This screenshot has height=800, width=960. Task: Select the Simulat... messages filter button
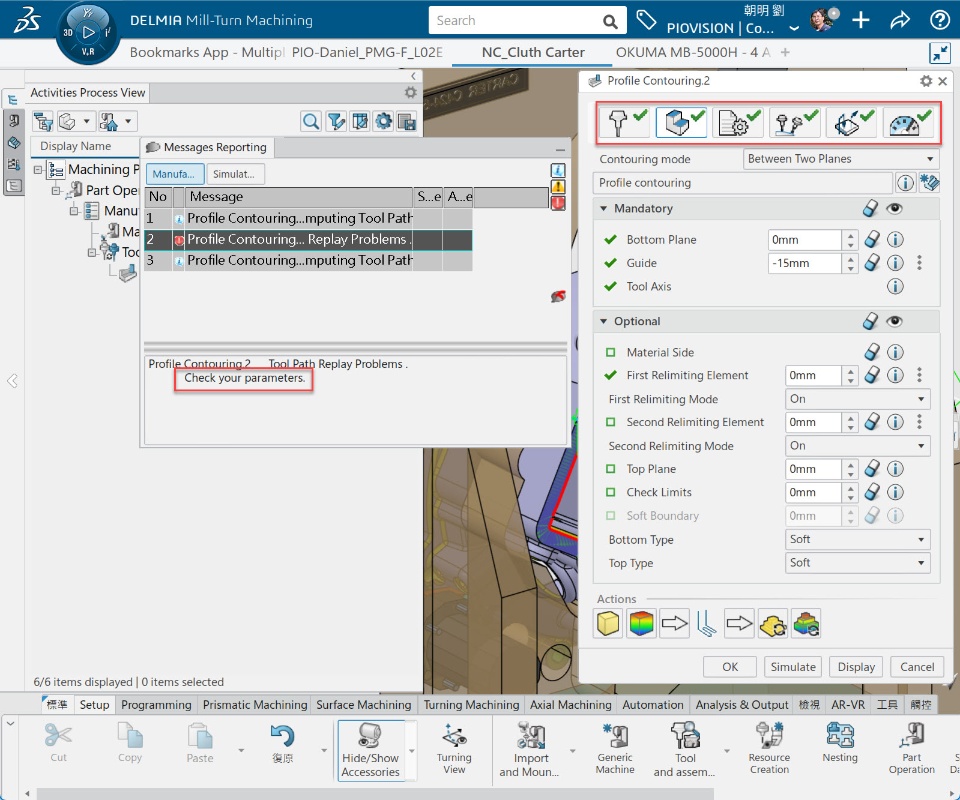click(x=234, y=174)
